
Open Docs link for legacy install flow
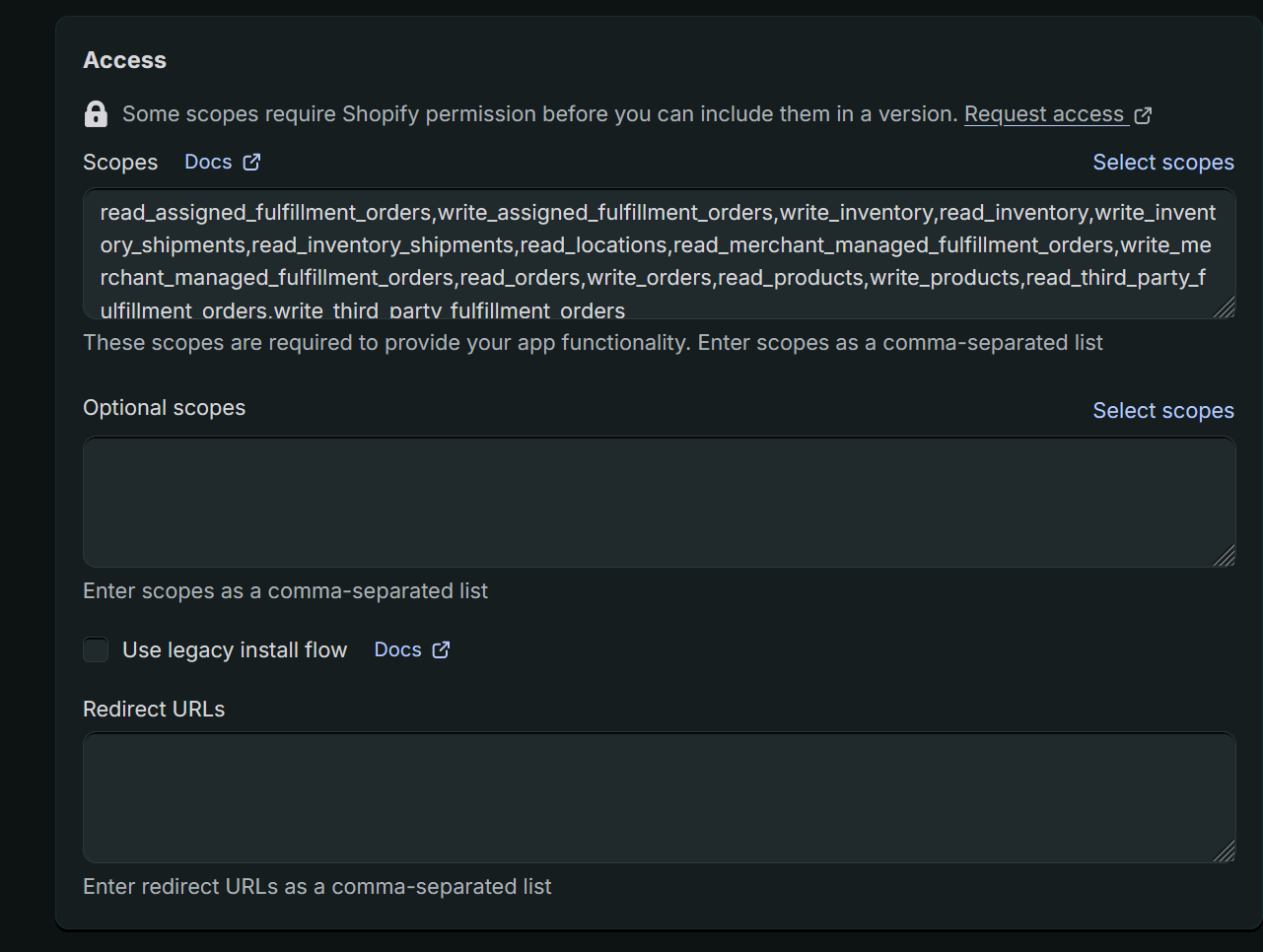click(397, 649)
